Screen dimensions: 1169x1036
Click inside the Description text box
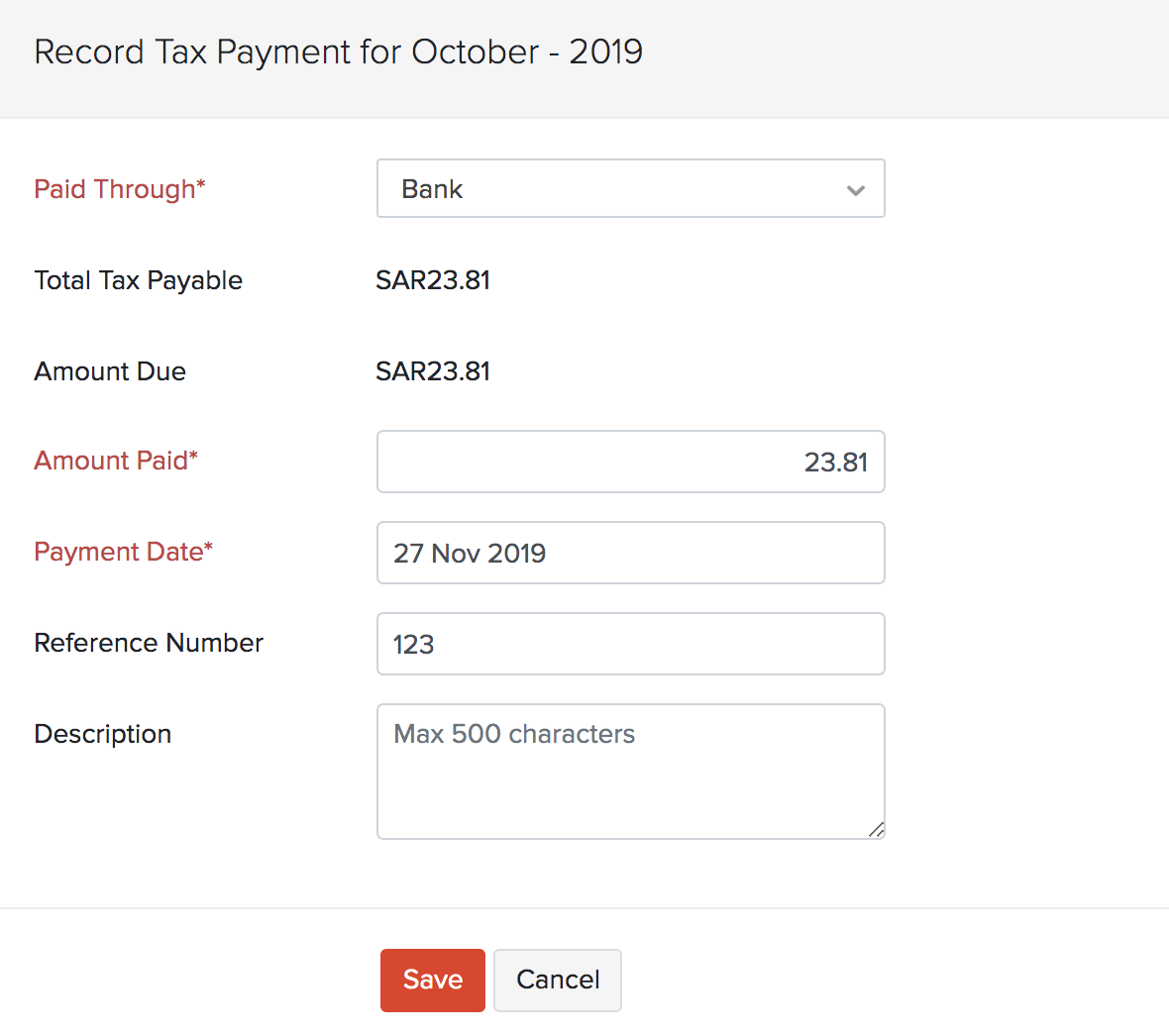(630, 772)
